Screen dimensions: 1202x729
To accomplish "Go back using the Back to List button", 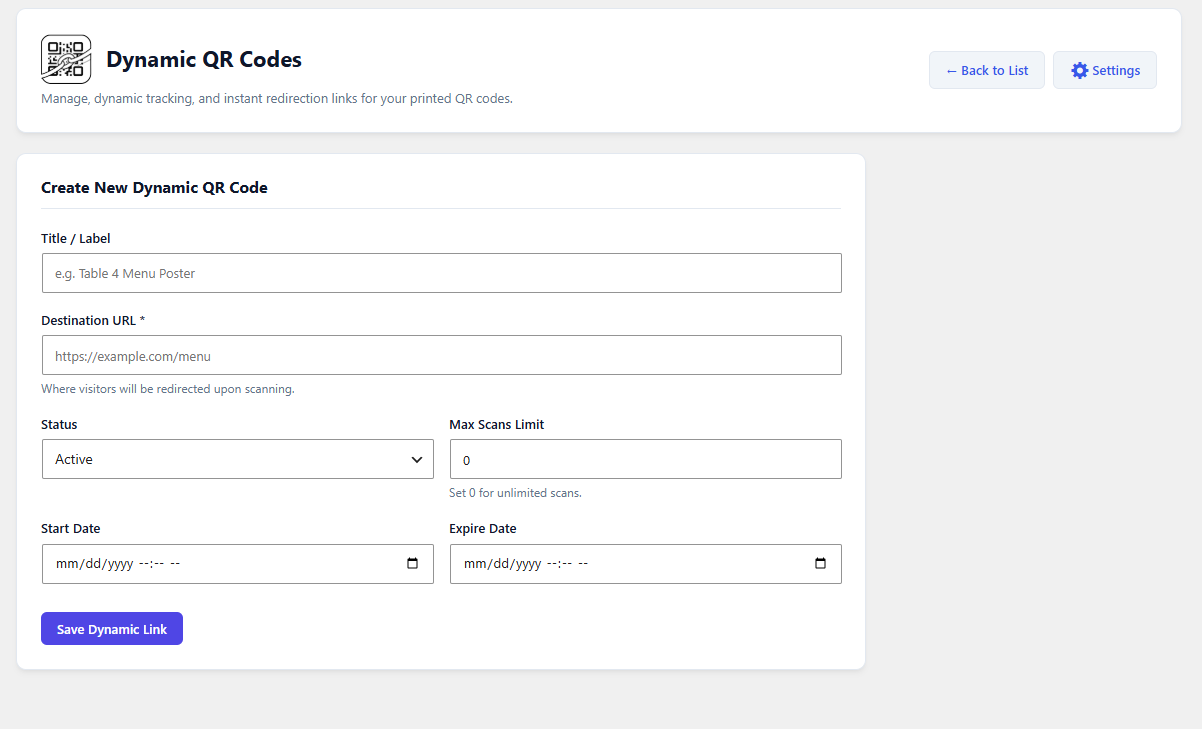I will (987, 70).
